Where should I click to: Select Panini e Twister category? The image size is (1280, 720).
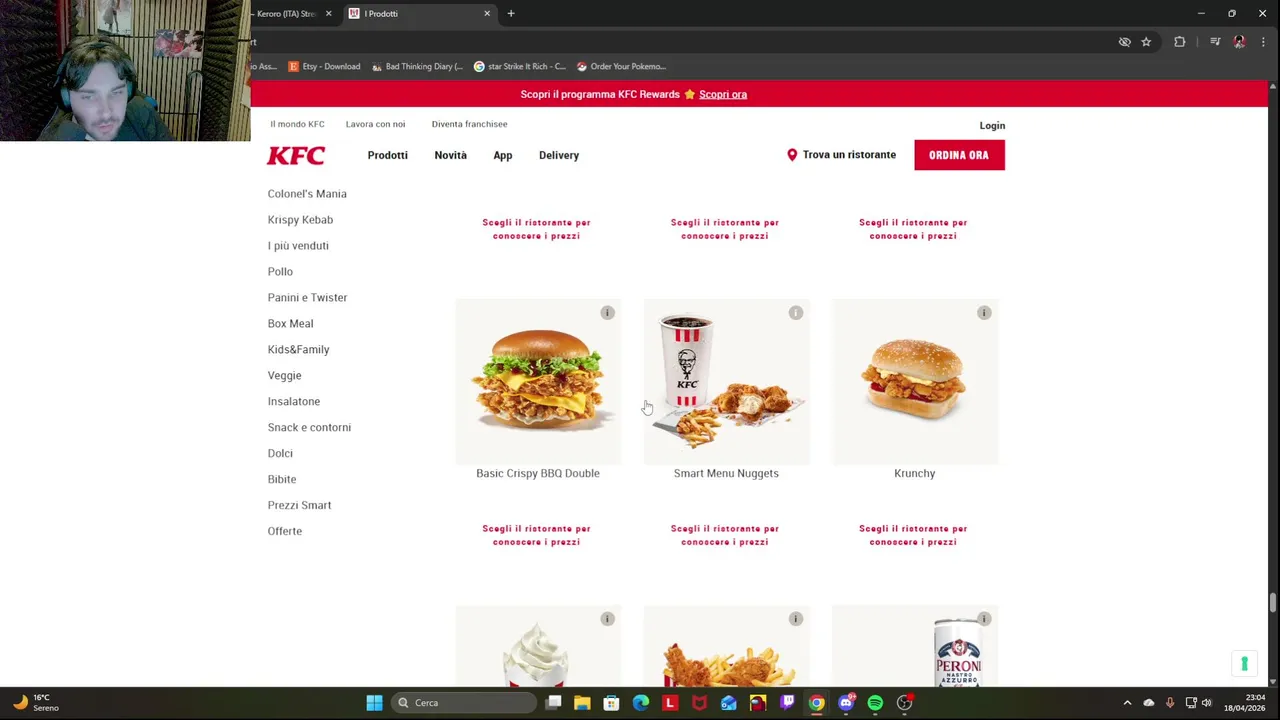coord(307,298)
